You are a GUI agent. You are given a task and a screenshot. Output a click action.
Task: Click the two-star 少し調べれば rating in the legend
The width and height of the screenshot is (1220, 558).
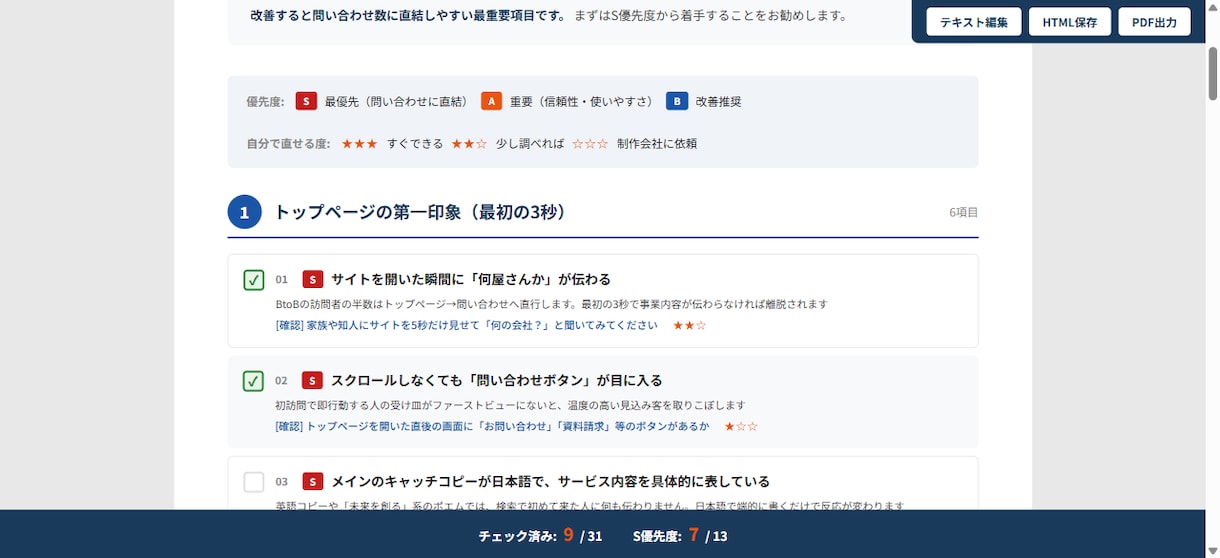point(469,144)
